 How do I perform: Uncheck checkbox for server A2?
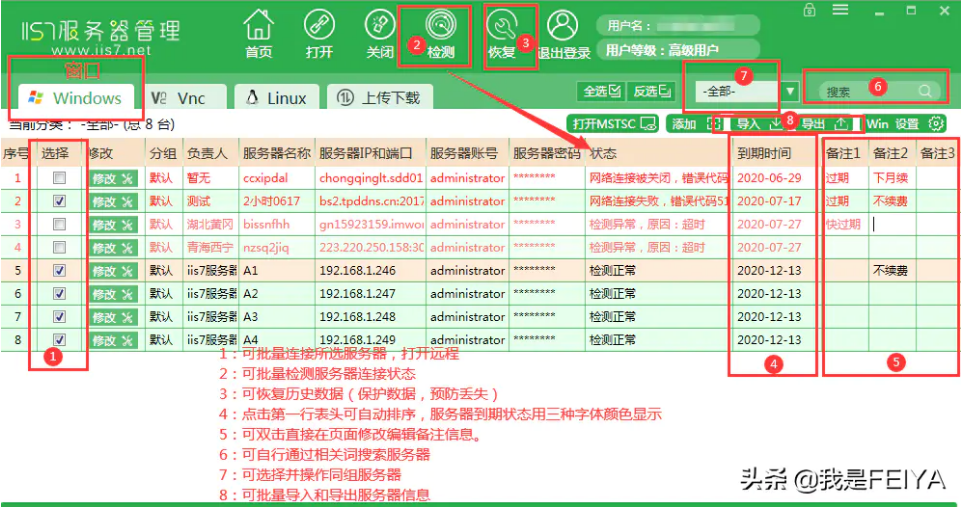click(59, 294)
